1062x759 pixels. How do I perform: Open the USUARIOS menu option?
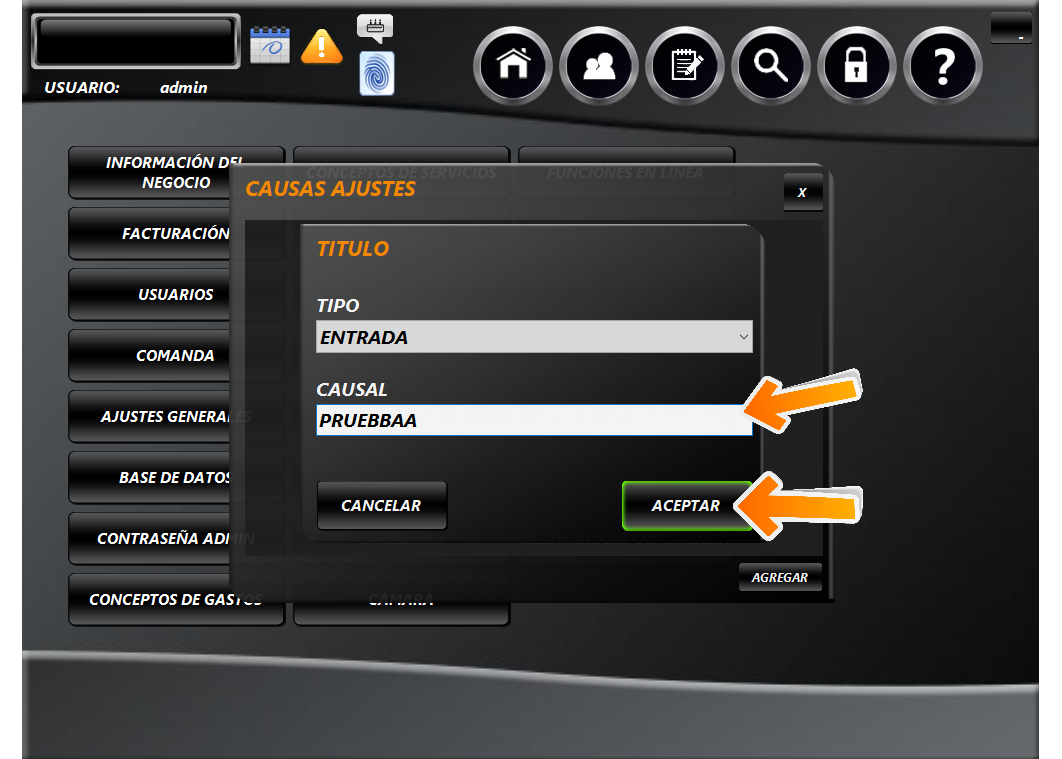click(150, 295)
